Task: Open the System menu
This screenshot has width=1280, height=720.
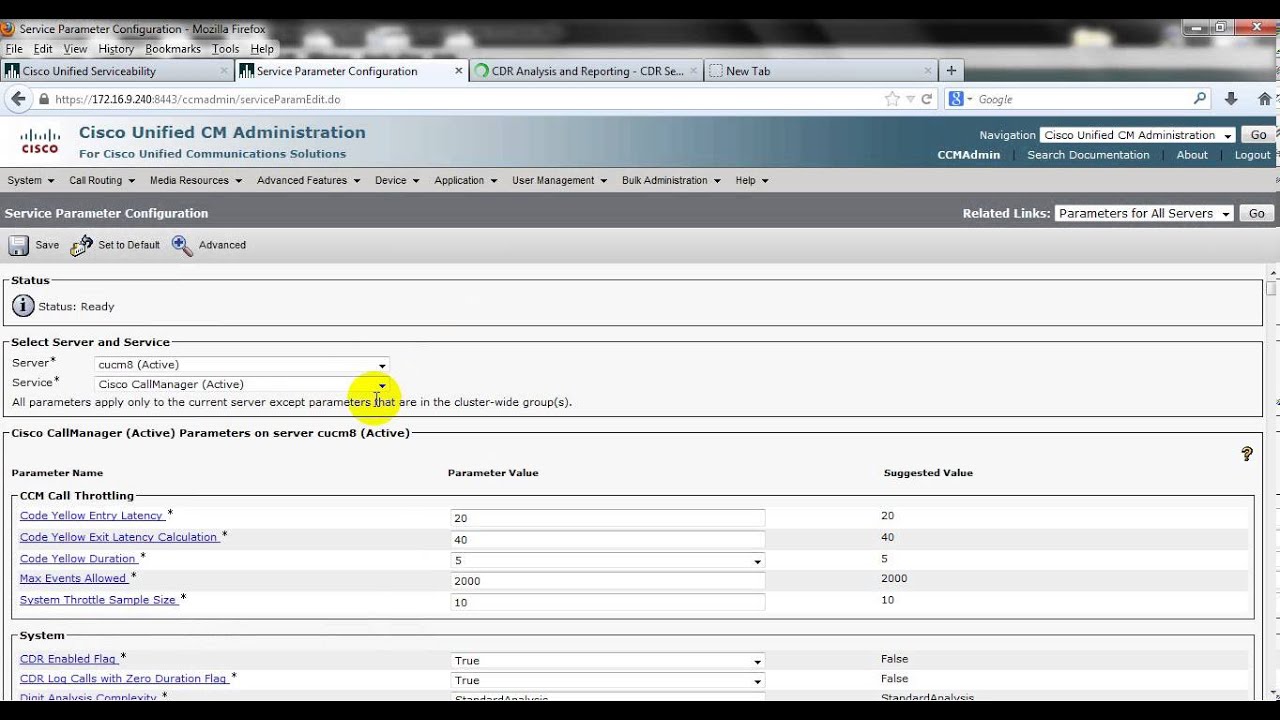Action: 30,181
